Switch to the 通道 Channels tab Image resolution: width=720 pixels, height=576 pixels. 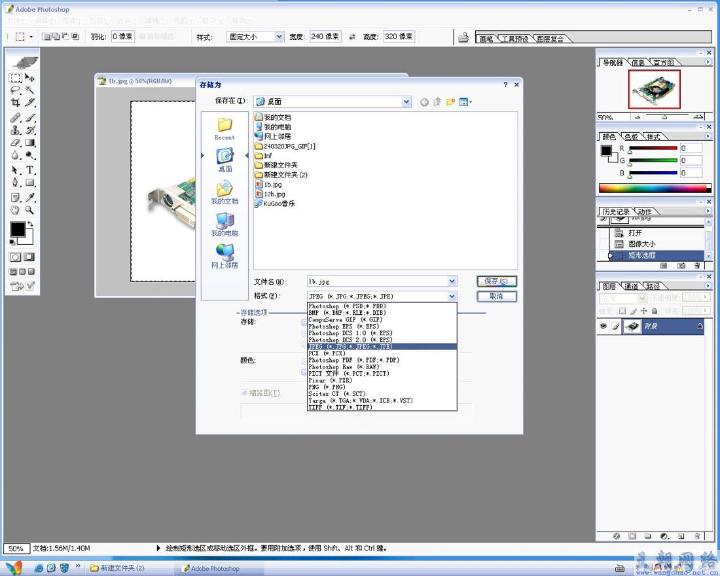click(631, 286)
